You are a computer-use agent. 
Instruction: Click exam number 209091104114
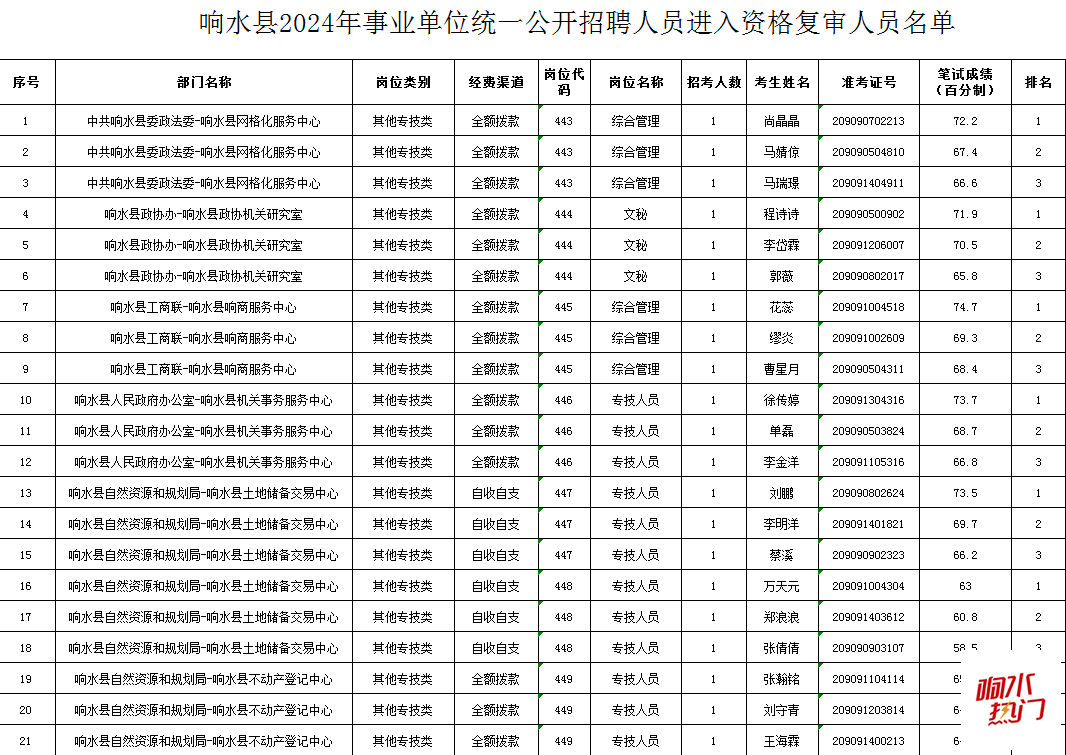pos(869,680)
